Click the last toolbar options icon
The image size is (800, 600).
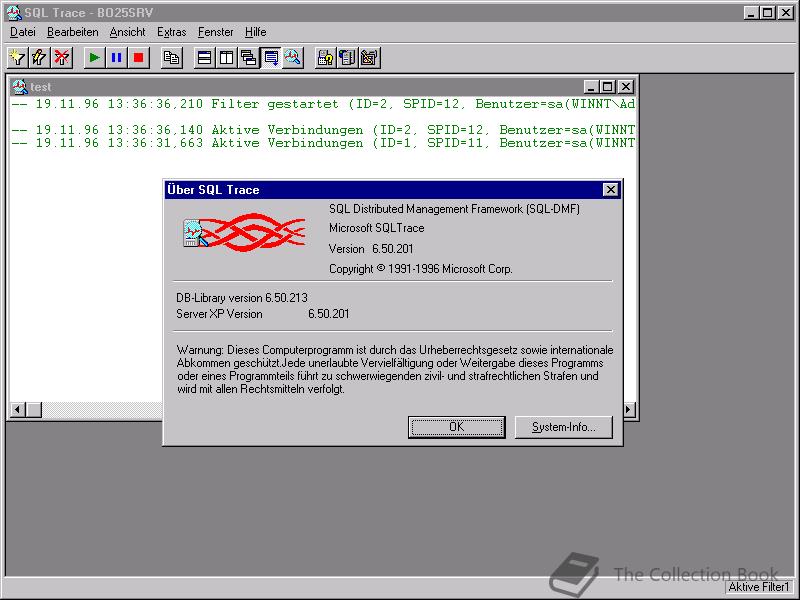369,58
